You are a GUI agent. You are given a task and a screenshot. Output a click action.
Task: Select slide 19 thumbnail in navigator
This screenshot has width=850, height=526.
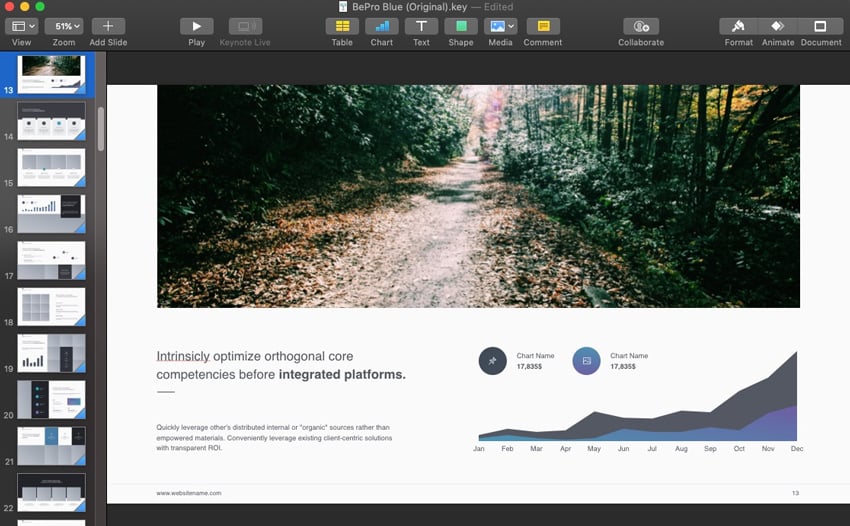(52, 352)
